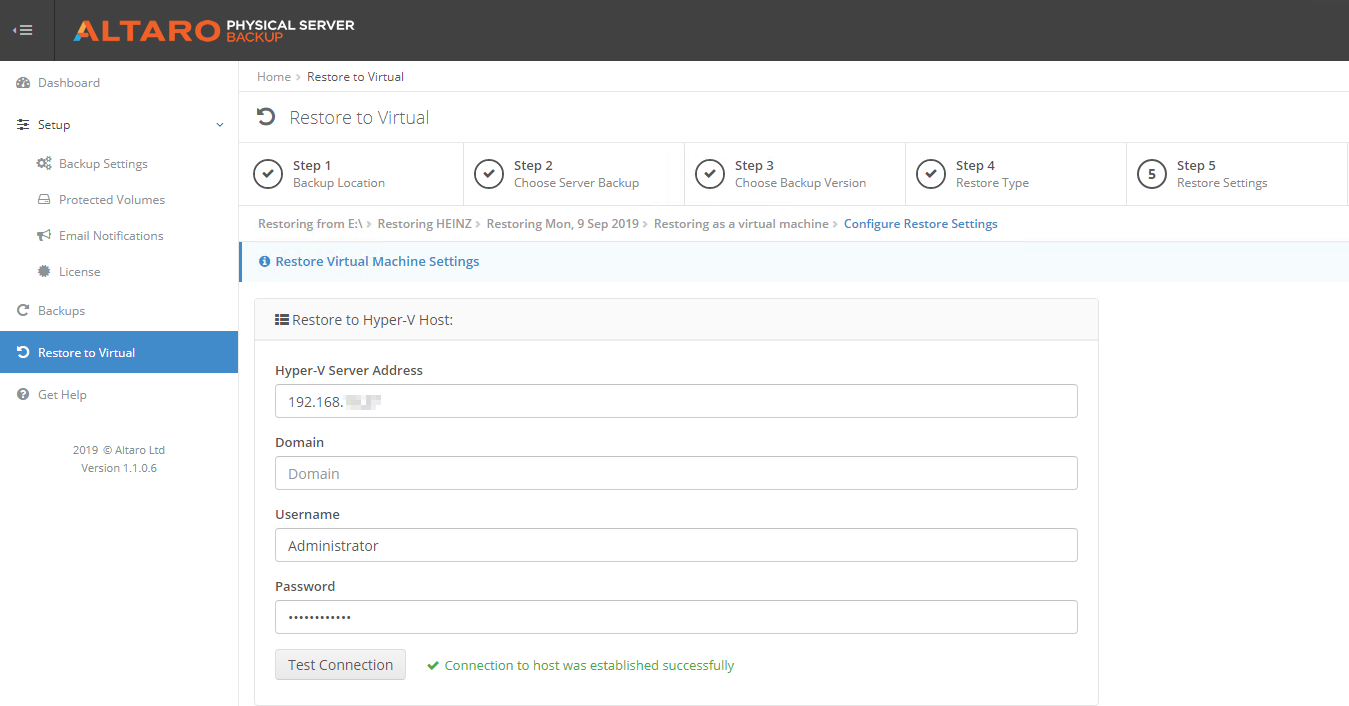Open Dashboard from the sidebar
The width and height of the screenshot is (1349, 706).
pos(69,83)
